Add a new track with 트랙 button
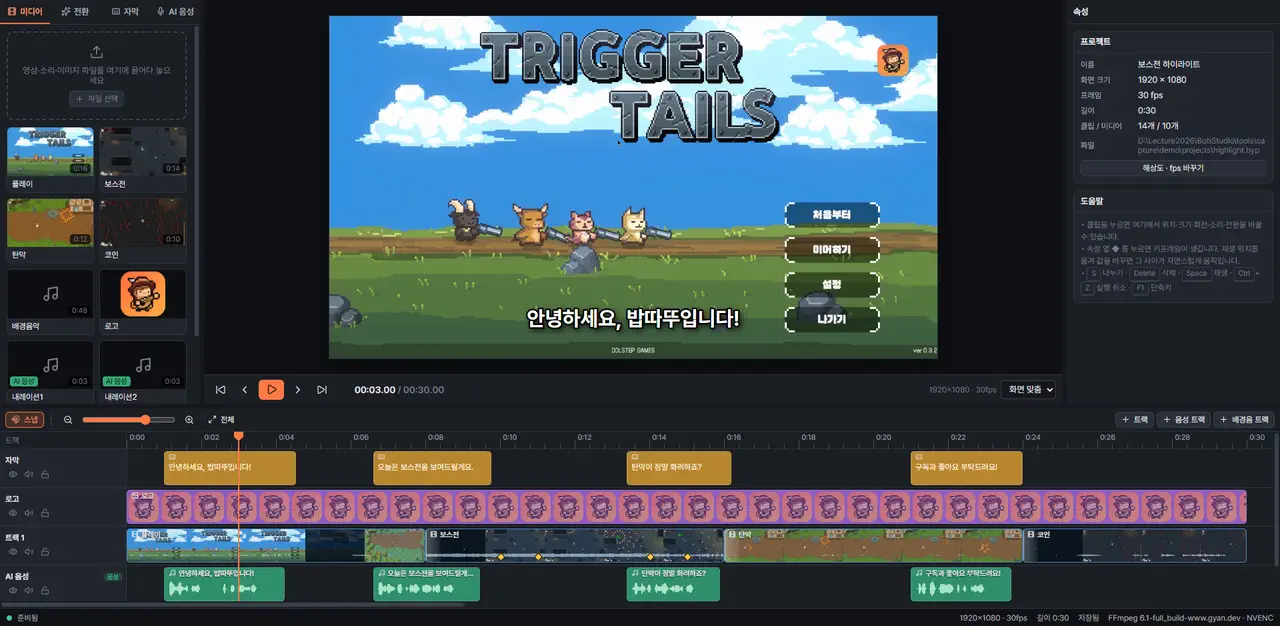The width and height of the screenshot is (1280, 626). pos(1135,420)
